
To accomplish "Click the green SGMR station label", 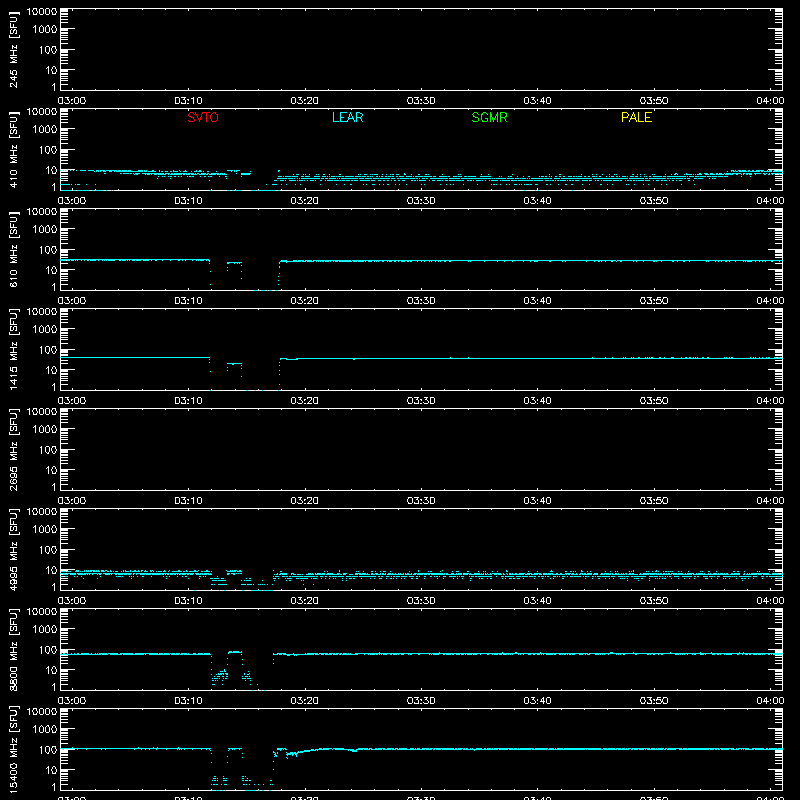I will (489, 117).
